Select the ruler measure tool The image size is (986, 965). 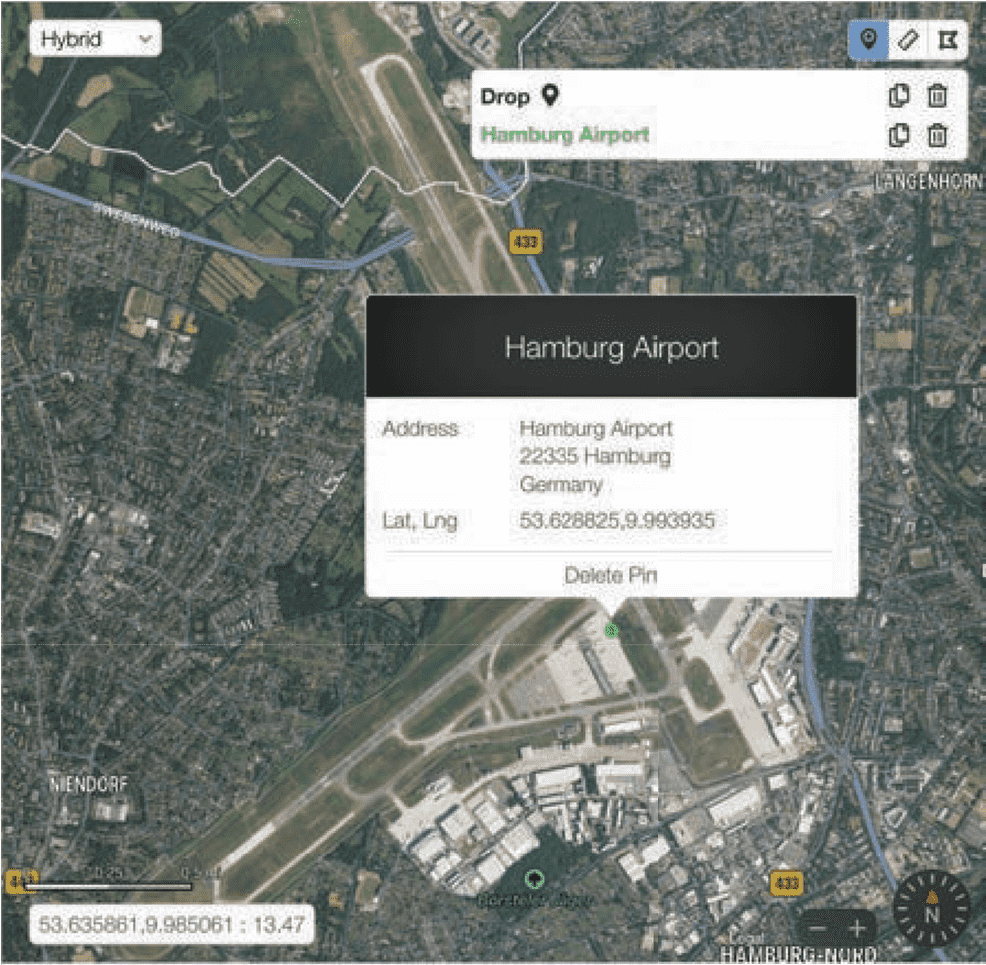(x=907, y=40)
